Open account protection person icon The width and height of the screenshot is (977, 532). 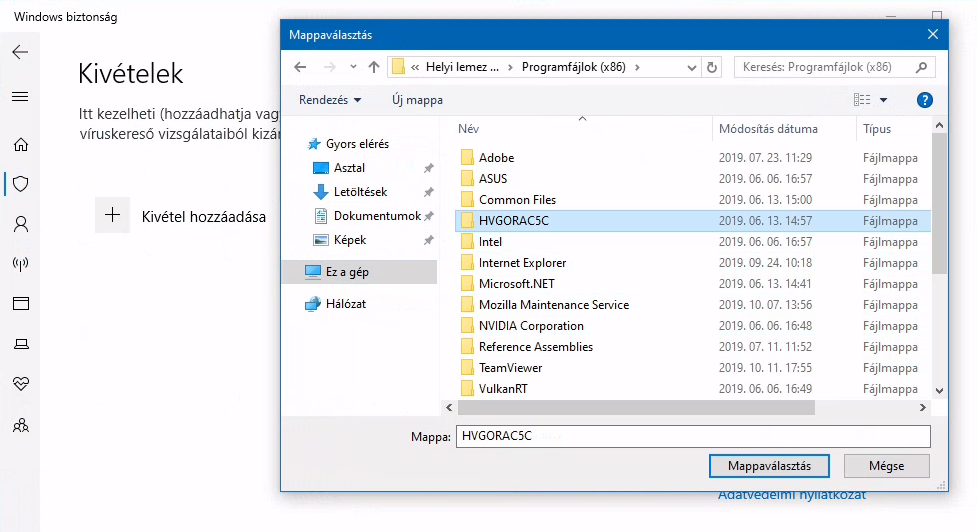click(21, 224)
